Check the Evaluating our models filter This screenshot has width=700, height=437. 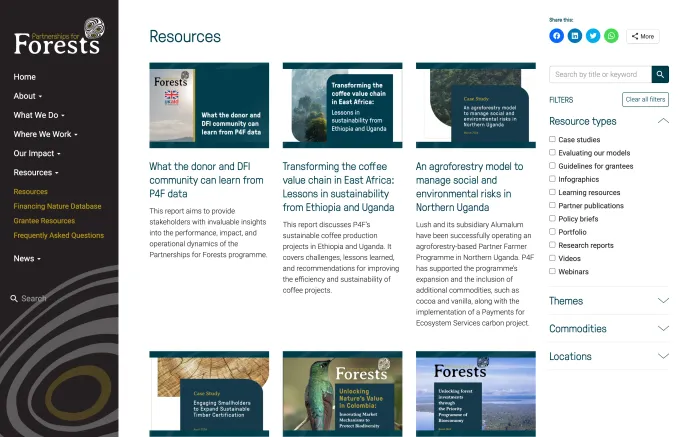pyautogui.click(x=552, y=153)
